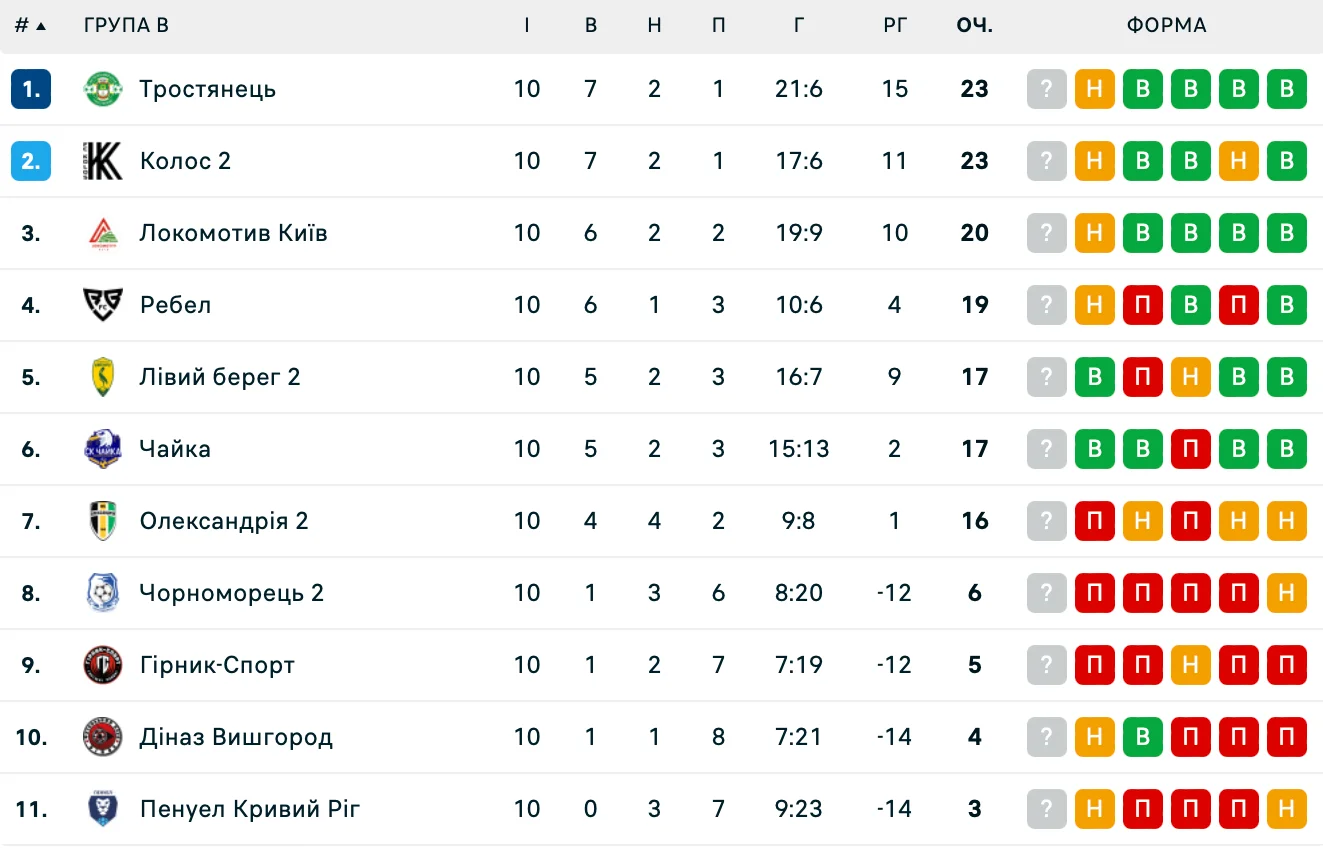Click Діназ Вишгород green В form badge
The height and width of the screenshot is (854, 1323).
[x=1143, y=737]
